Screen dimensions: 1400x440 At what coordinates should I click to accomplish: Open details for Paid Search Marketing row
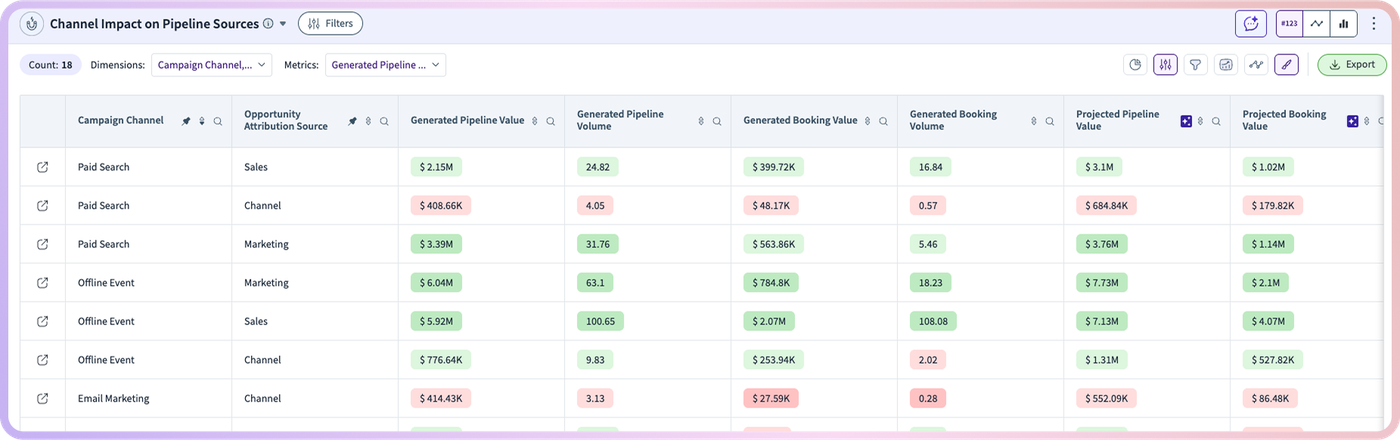(42, 244)
